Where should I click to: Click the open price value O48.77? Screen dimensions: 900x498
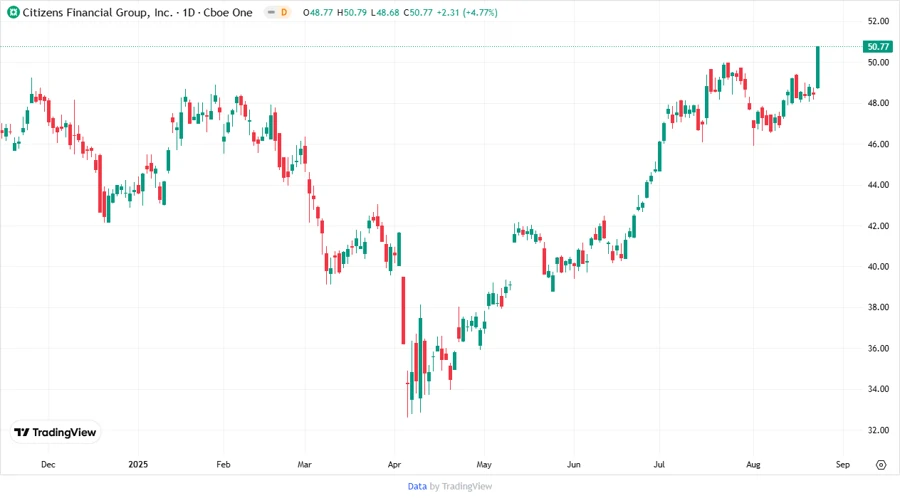pos(318,12)
